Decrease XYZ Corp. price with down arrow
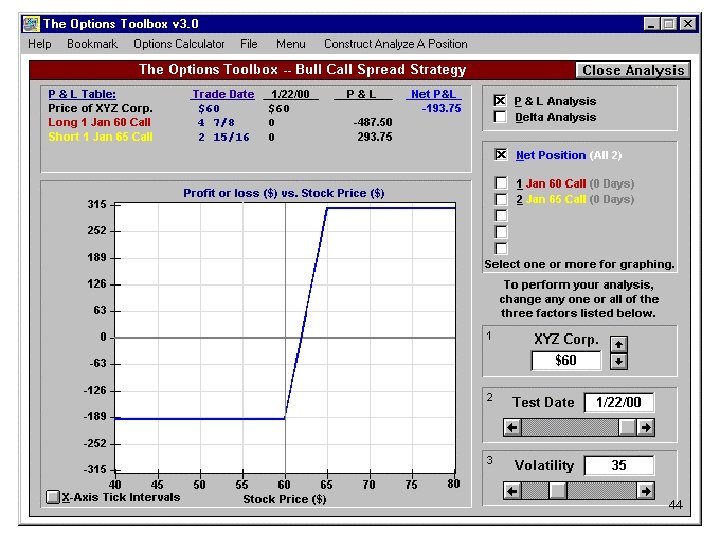The height and width of the screenshot is (540, 720). point(619,361)
